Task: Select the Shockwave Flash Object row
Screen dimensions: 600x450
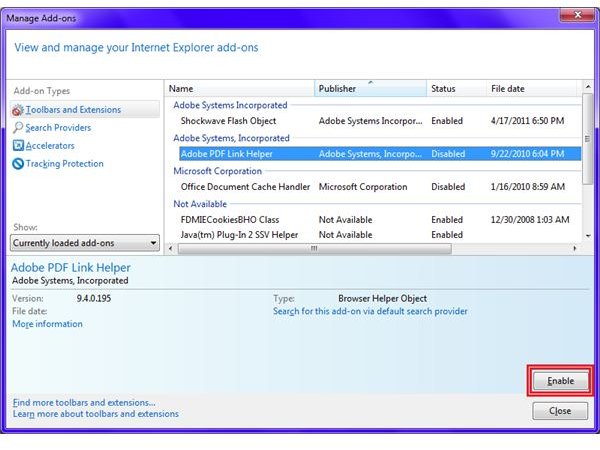Action: click(380, 121)
